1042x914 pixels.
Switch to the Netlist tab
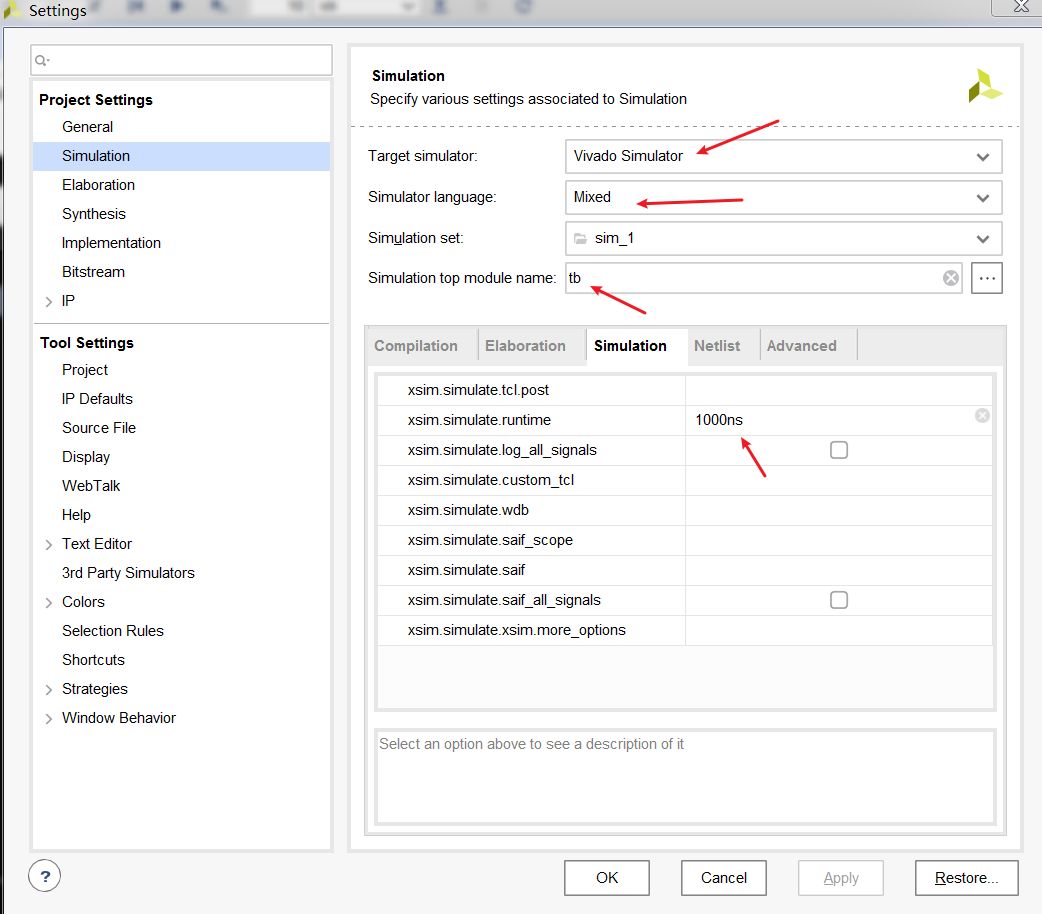[x=717, y=346]
